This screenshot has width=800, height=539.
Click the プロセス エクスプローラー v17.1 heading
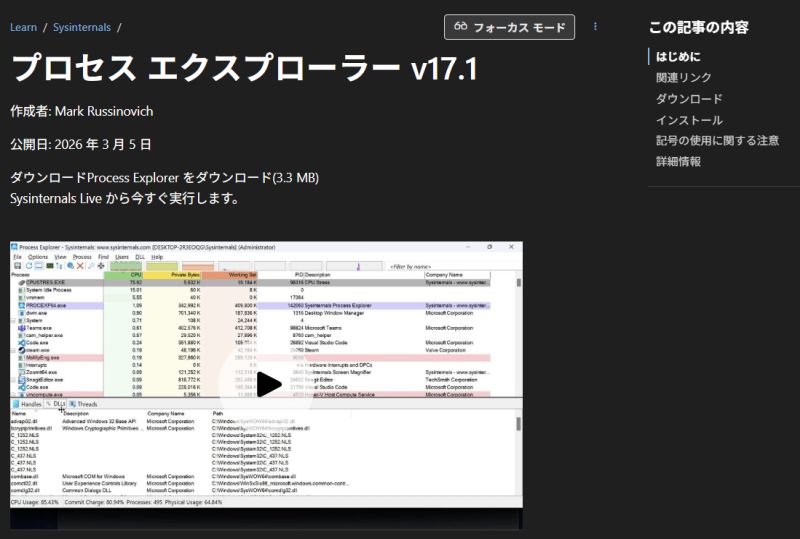click(x=244, y=68)
